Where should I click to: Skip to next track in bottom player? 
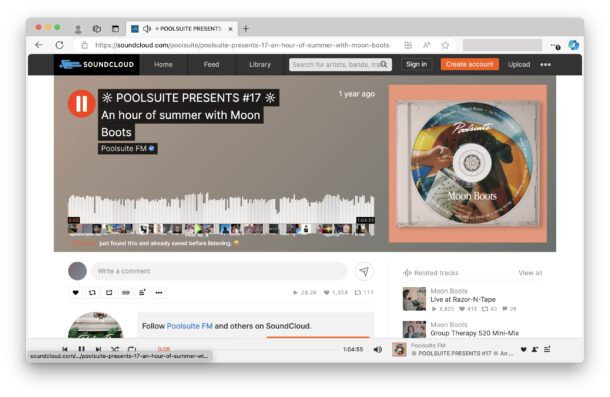(x=98, y=349)
